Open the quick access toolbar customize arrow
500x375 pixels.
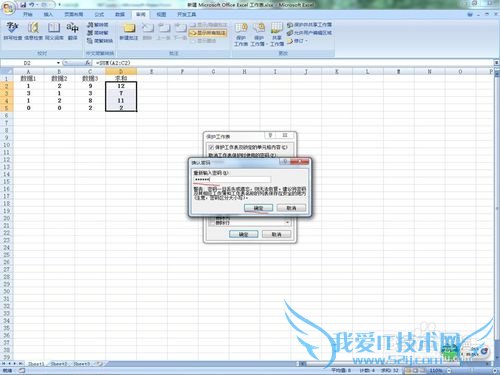pos(59,5)
